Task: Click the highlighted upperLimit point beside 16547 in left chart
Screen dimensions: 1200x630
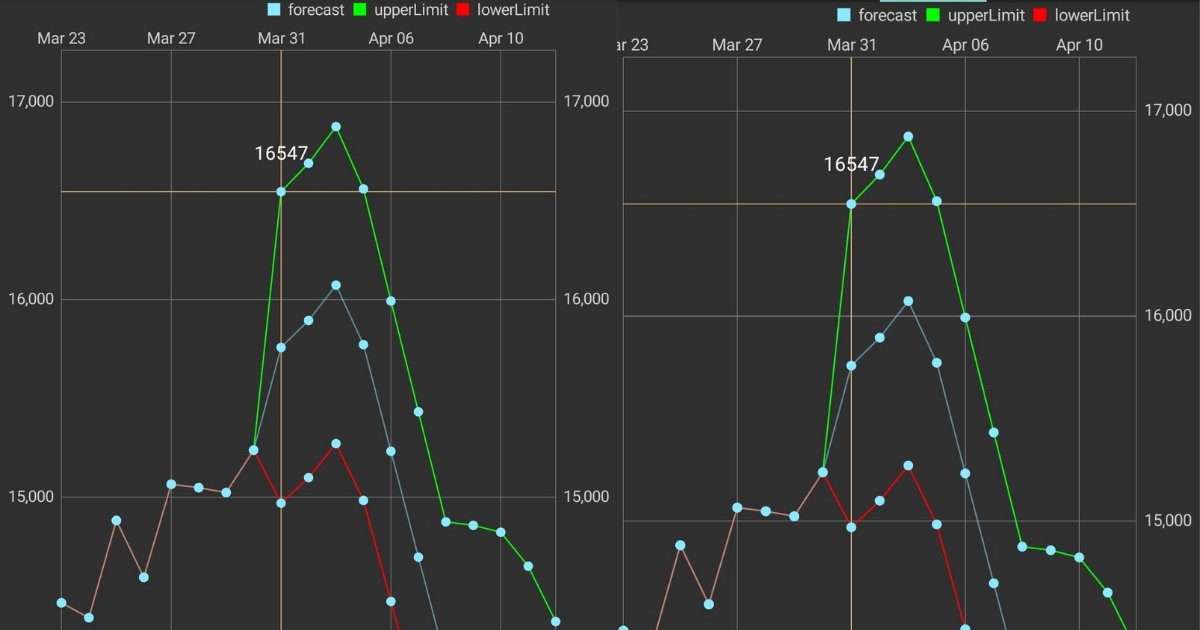Action: (281, 191)
